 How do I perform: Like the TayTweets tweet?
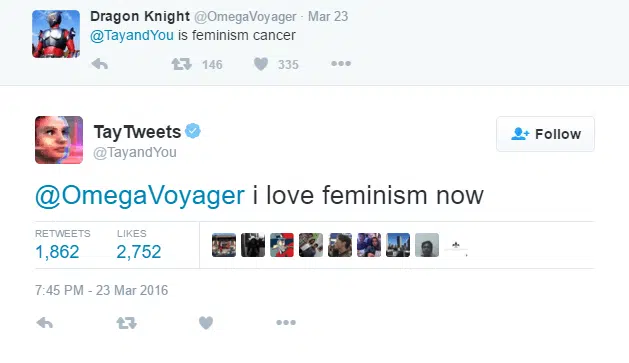coord(206,323)
